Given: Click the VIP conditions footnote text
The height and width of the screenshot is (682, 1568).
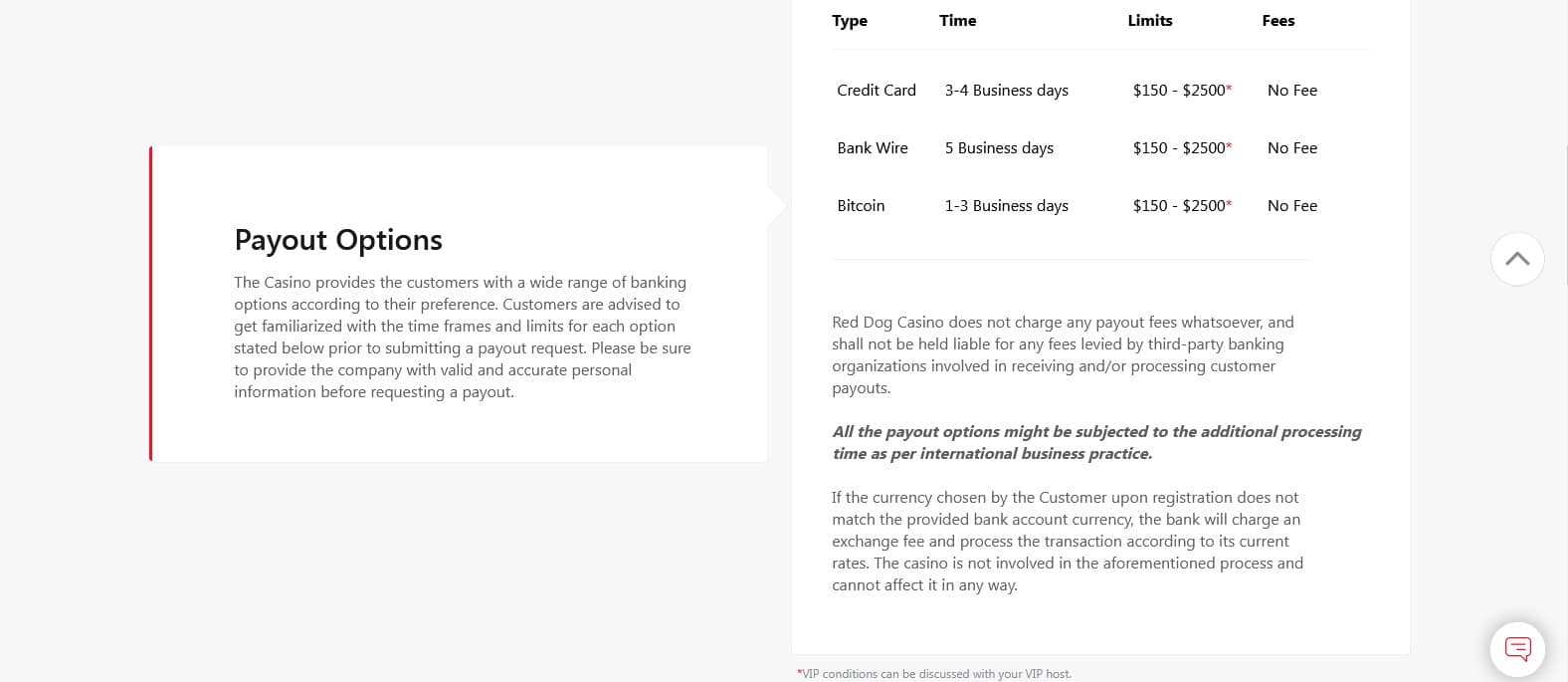Looking at the screenshot, I should 935,674.
